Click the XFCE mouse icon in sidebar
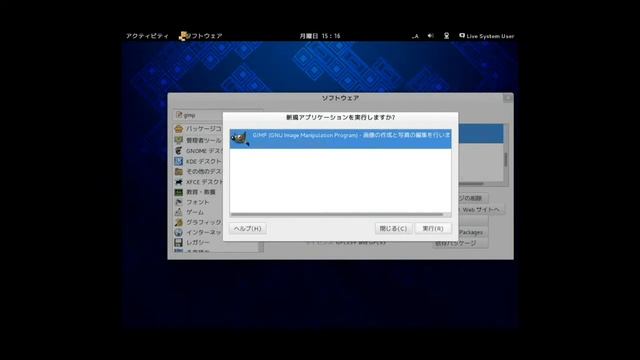Image resolution: width=640 pixels, height=360 pixels. pyautogui.click(x=178, y=182)
